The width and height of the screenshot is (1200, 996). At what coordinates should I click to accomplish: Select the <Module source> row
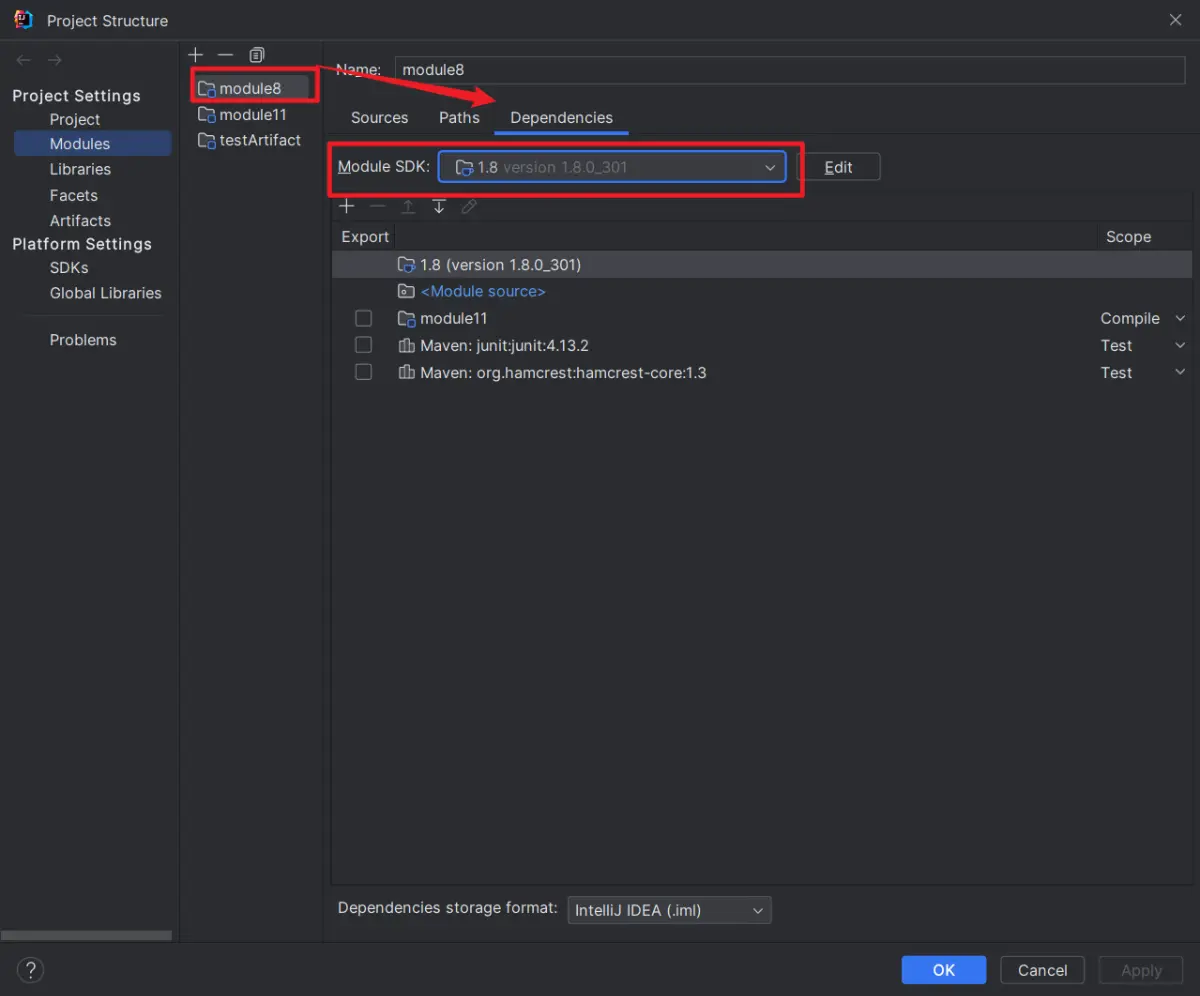pyautogui.click(x=762, y=291)
